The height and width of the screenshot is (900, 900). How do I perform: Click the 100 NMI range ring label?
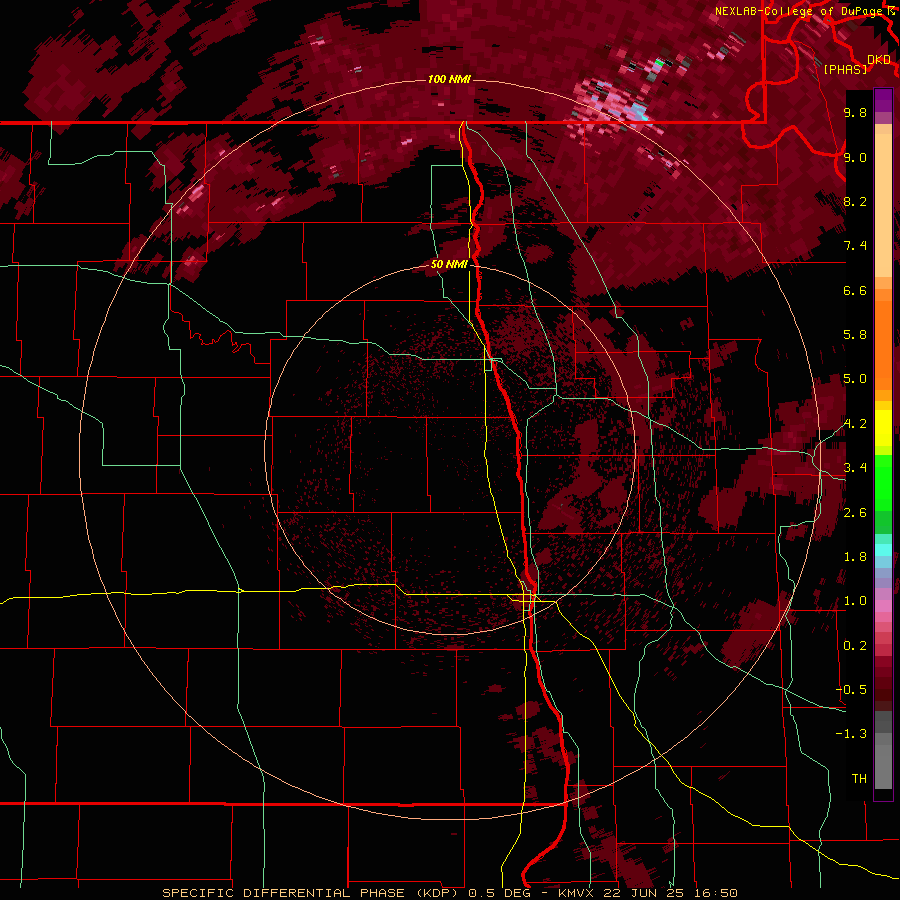click(449, 79)
